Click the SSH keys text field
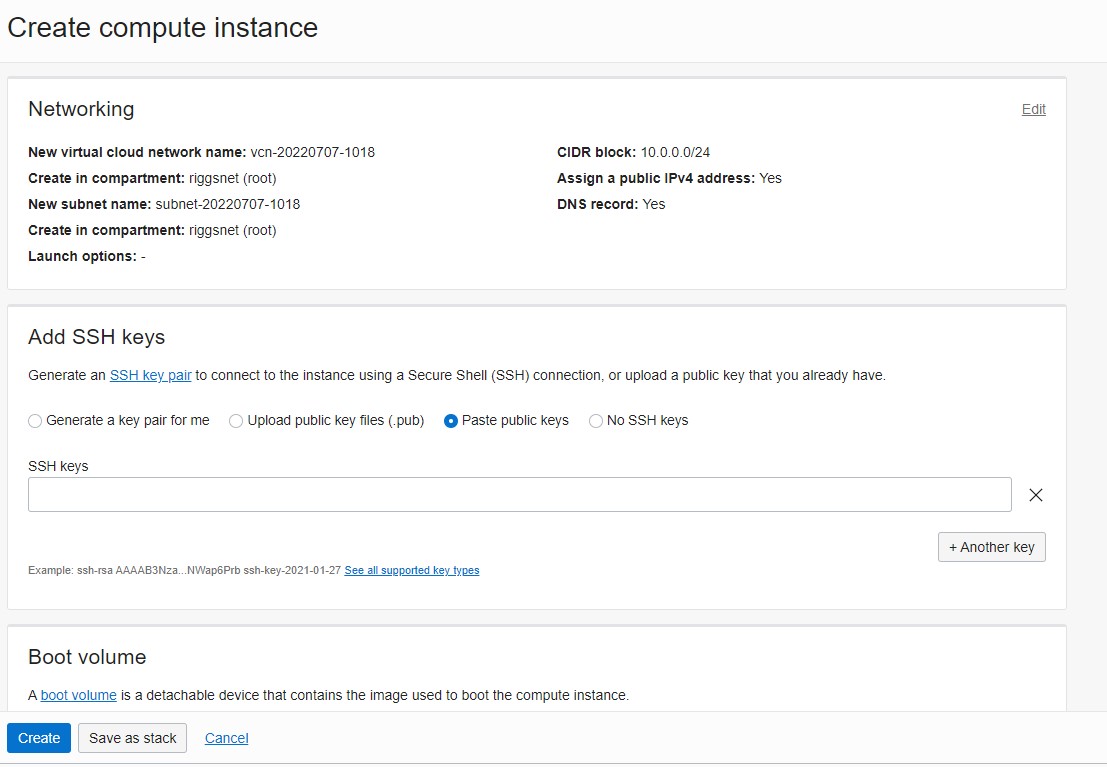Image resolution: width=1107 pixels, height=767 pixels. pos(520,494)
